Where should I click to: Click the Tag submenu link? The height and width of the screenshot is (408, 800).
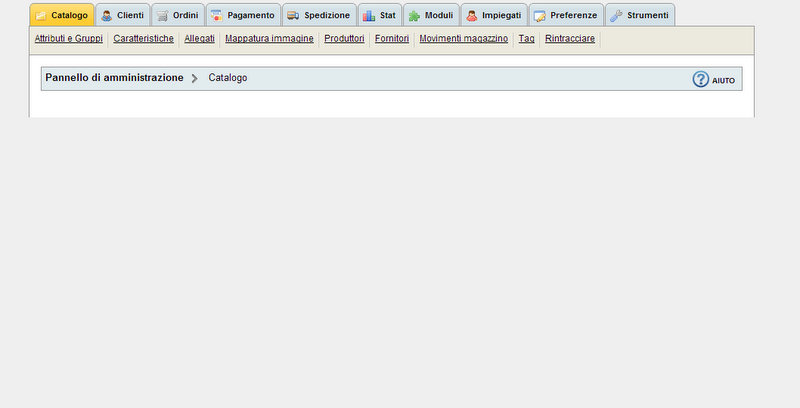coord(527,39)
